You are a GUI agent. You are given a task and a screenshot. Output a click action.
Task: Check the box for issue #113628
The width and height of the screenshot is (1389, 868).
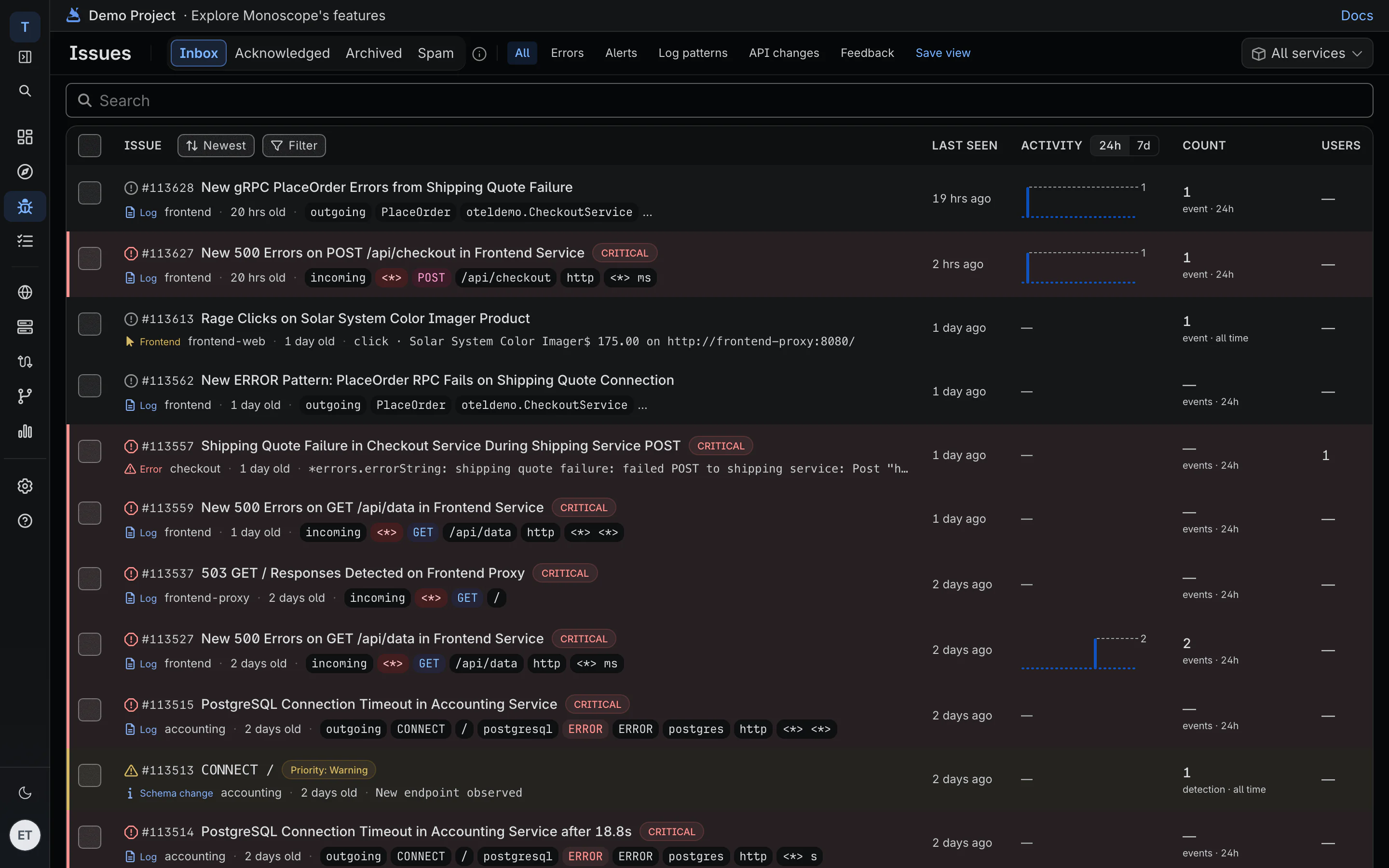(90, 193)
